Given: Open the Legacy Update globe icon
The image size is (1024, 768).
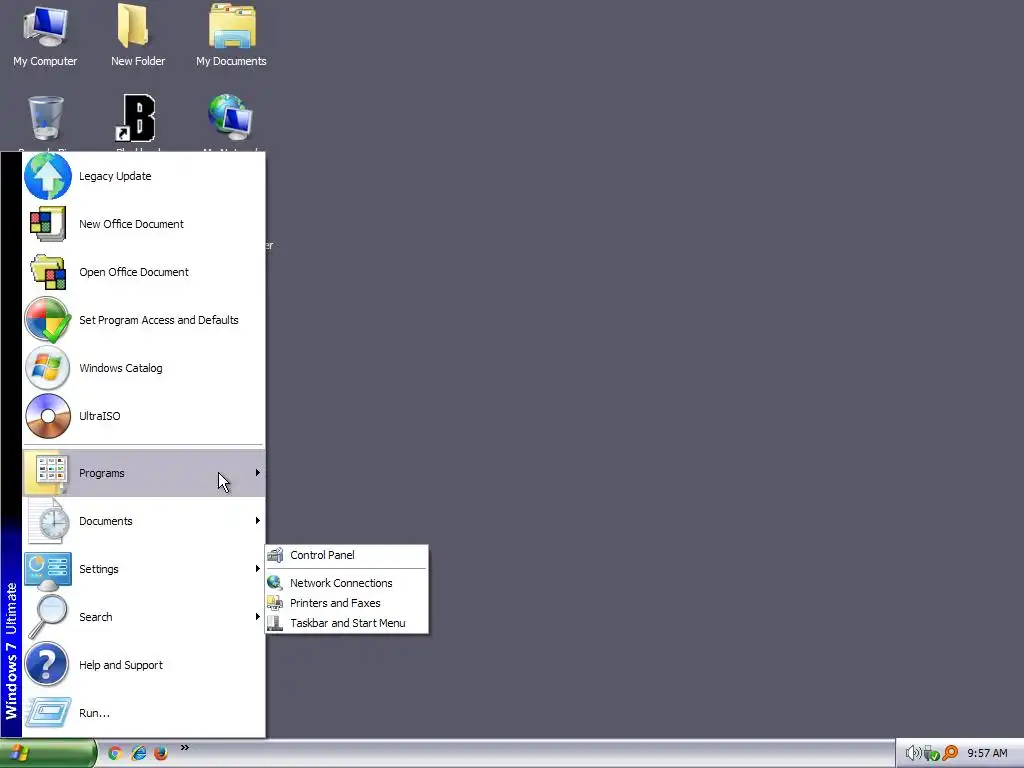Looking at the screenshot, I should click(x=47, y=176).
